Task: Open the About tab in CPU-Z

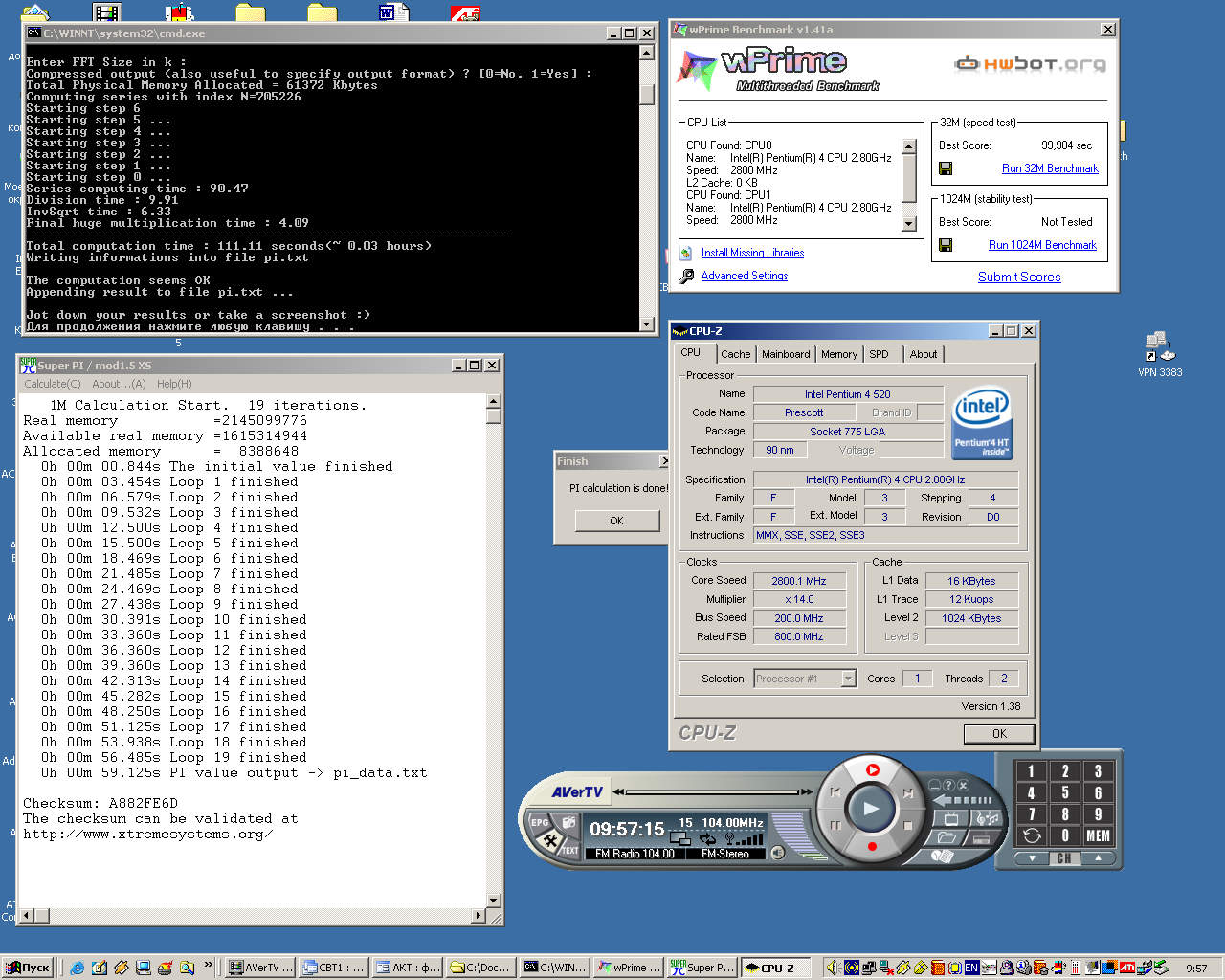Action: [x=924, y=354]
